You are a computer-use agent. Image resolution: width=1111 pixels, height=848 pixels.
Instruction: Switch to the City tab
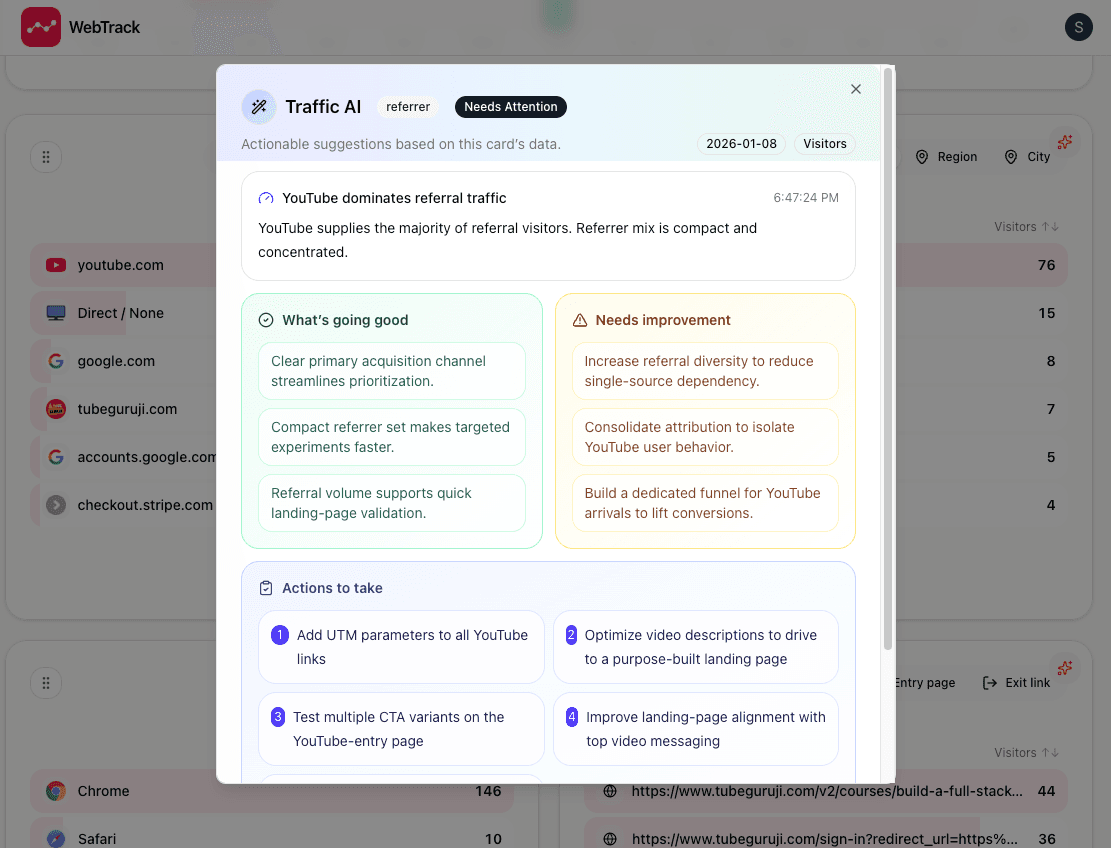tap(1028, 157)
